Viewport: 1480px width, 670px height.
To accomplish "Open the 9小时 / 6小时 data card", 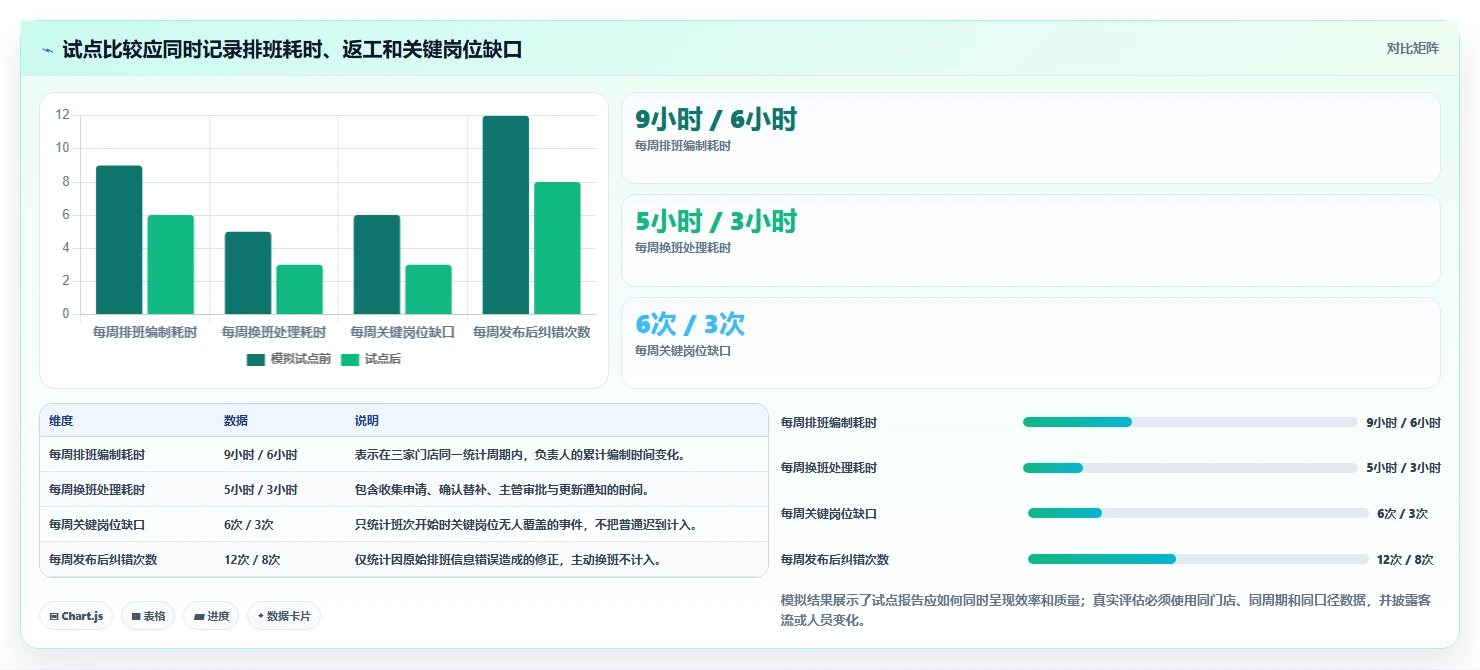I will point(1030,138).
